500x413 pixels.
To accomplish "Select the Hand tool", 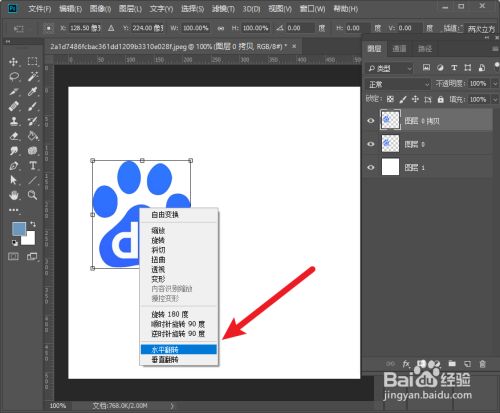I will [x=14, y=195].
